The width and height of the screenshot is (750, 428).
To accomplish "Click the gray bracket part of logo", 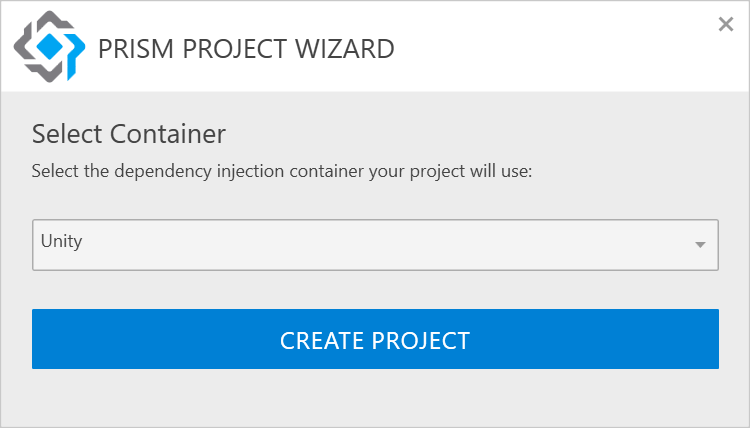I will pos(23,46).
